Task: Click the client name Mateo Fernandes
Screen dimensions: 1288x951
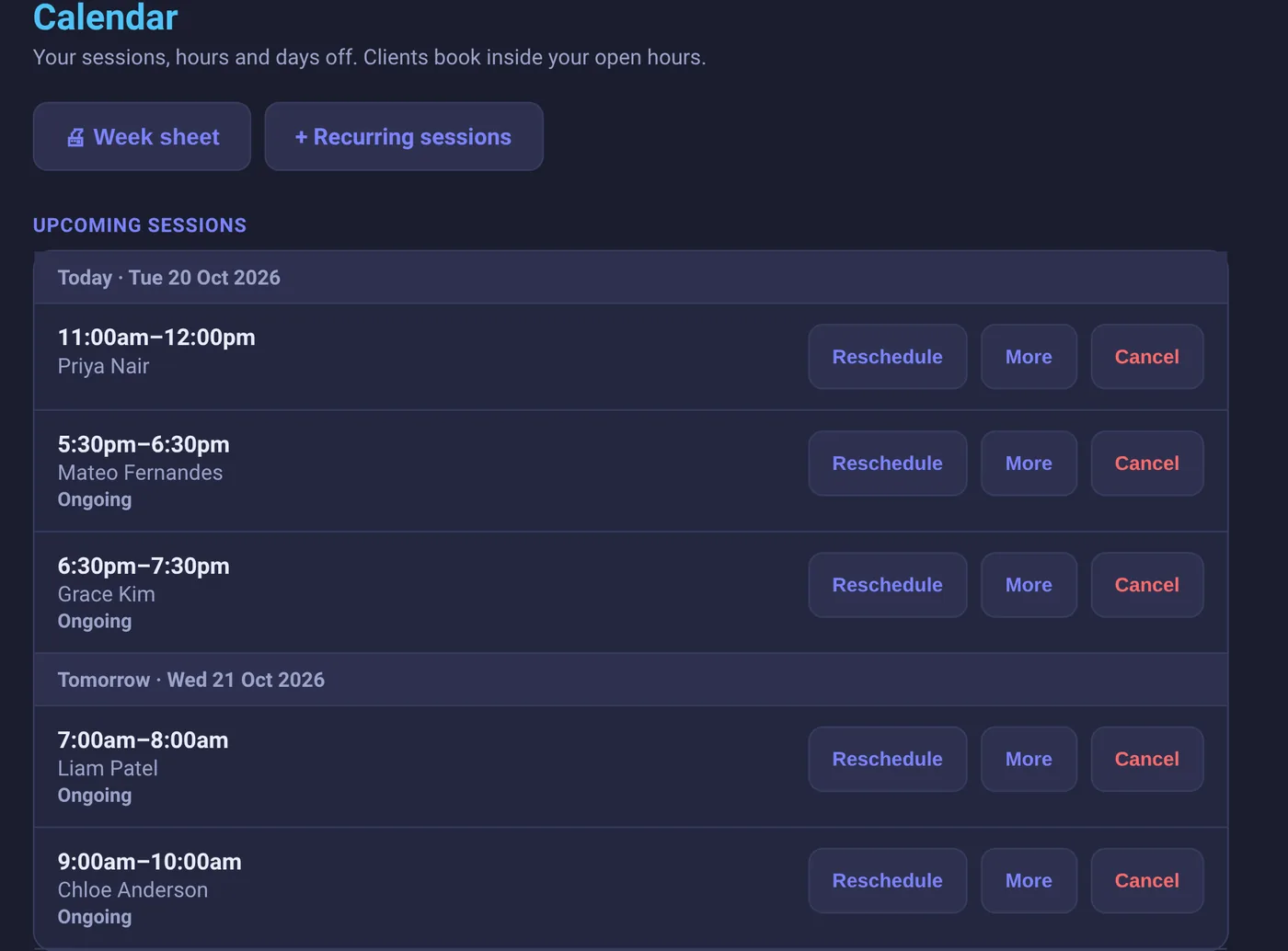Action: 140,473
